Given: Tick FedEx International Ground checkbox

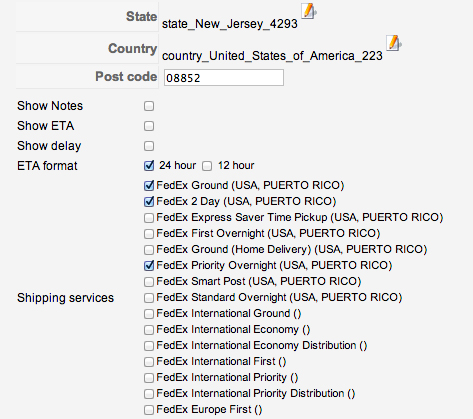Looking at the screenshot, I should point(149,314).
